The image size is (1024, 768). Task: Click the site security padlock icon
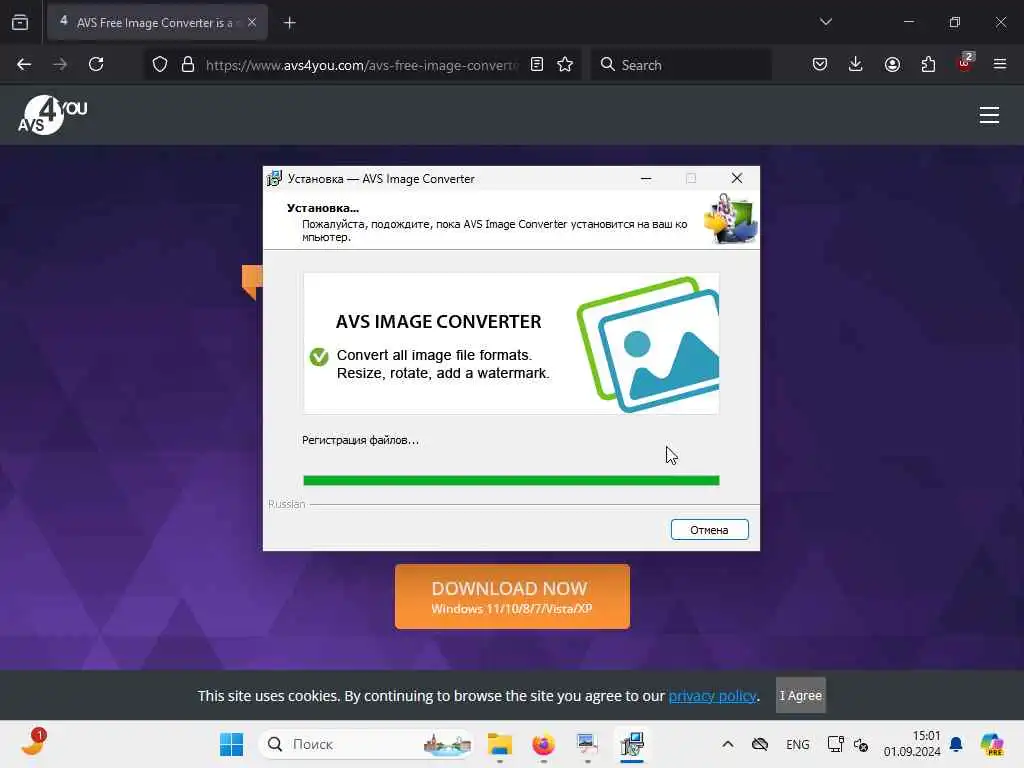point(188,64)
